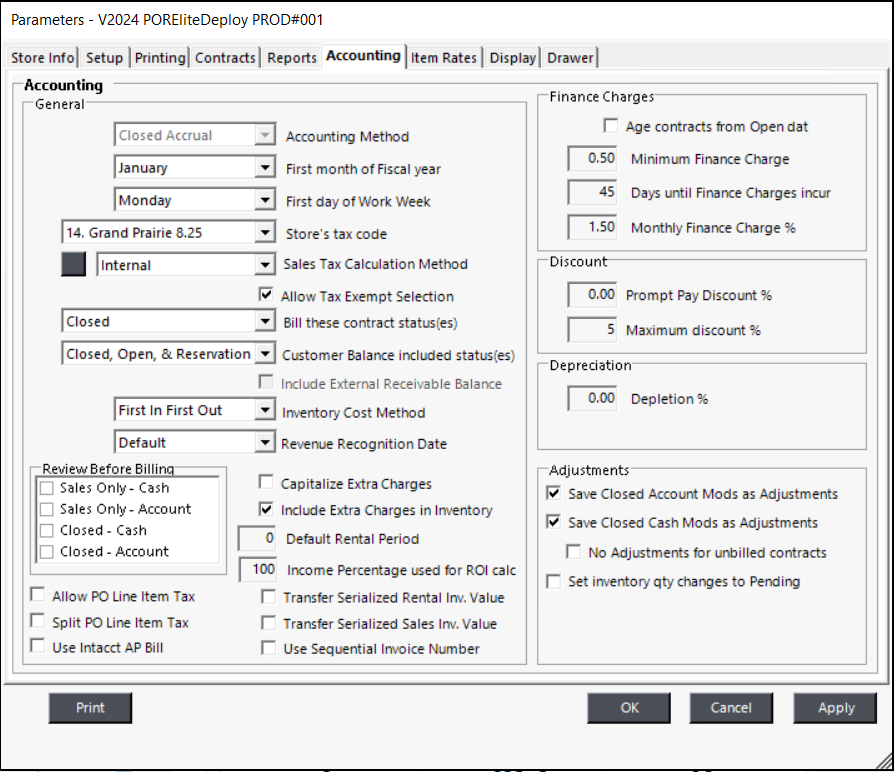Viewport: 894px width, 772px height.
Task: Open the Contracts tab
Action: click(x=225, y=58)
